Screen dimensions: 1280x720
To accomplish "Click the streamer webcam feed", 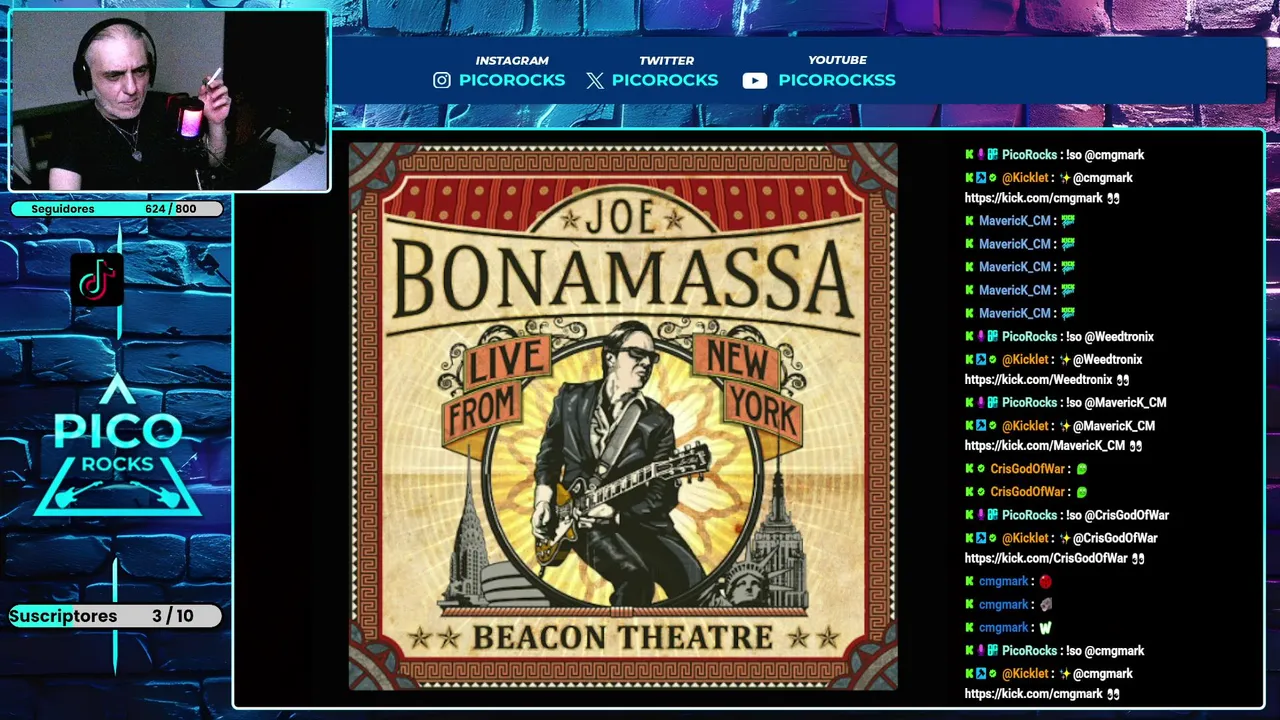I will (x=169, y=100).
